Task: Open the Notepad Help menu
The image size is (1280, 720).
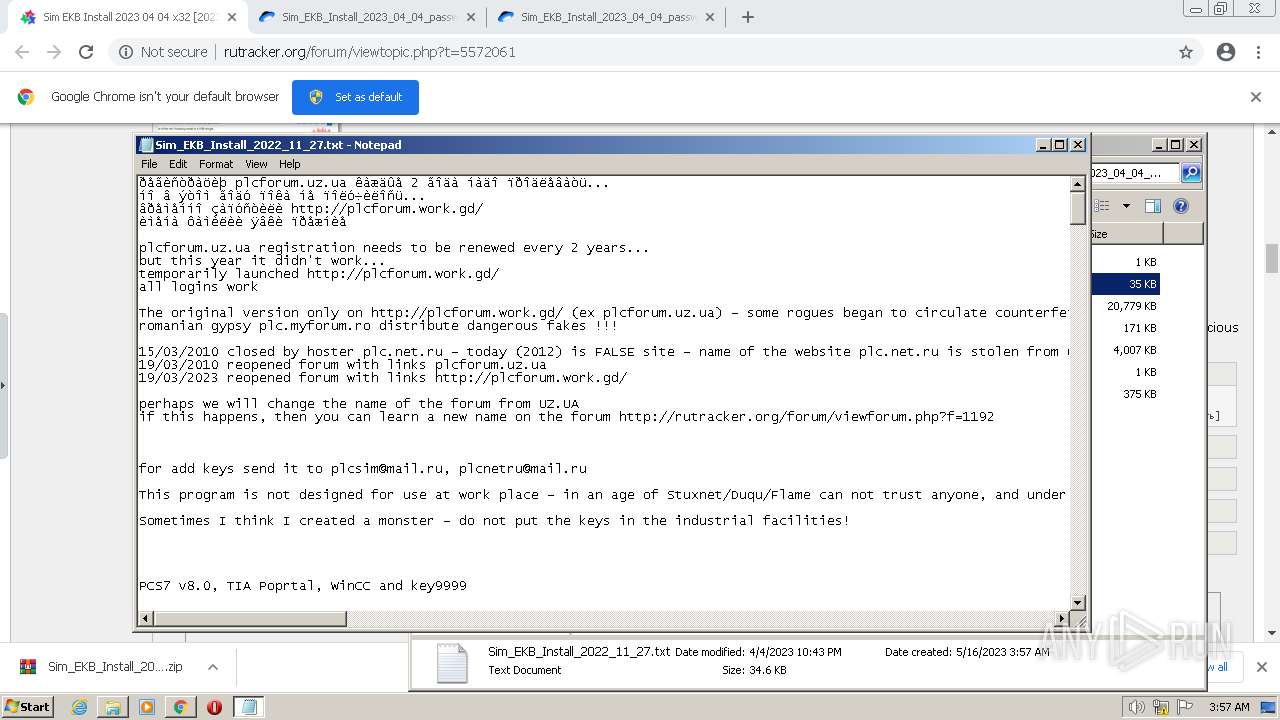Action: click(289, 164)
